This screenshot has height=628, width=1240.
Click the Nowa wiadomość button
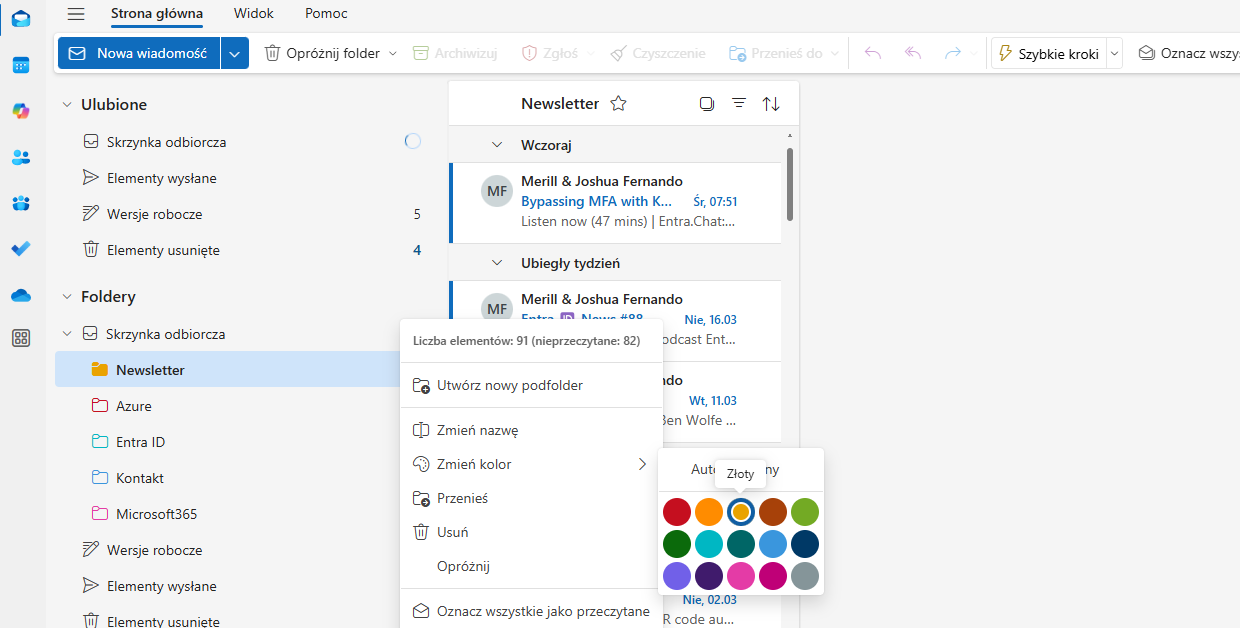[139, 54]
